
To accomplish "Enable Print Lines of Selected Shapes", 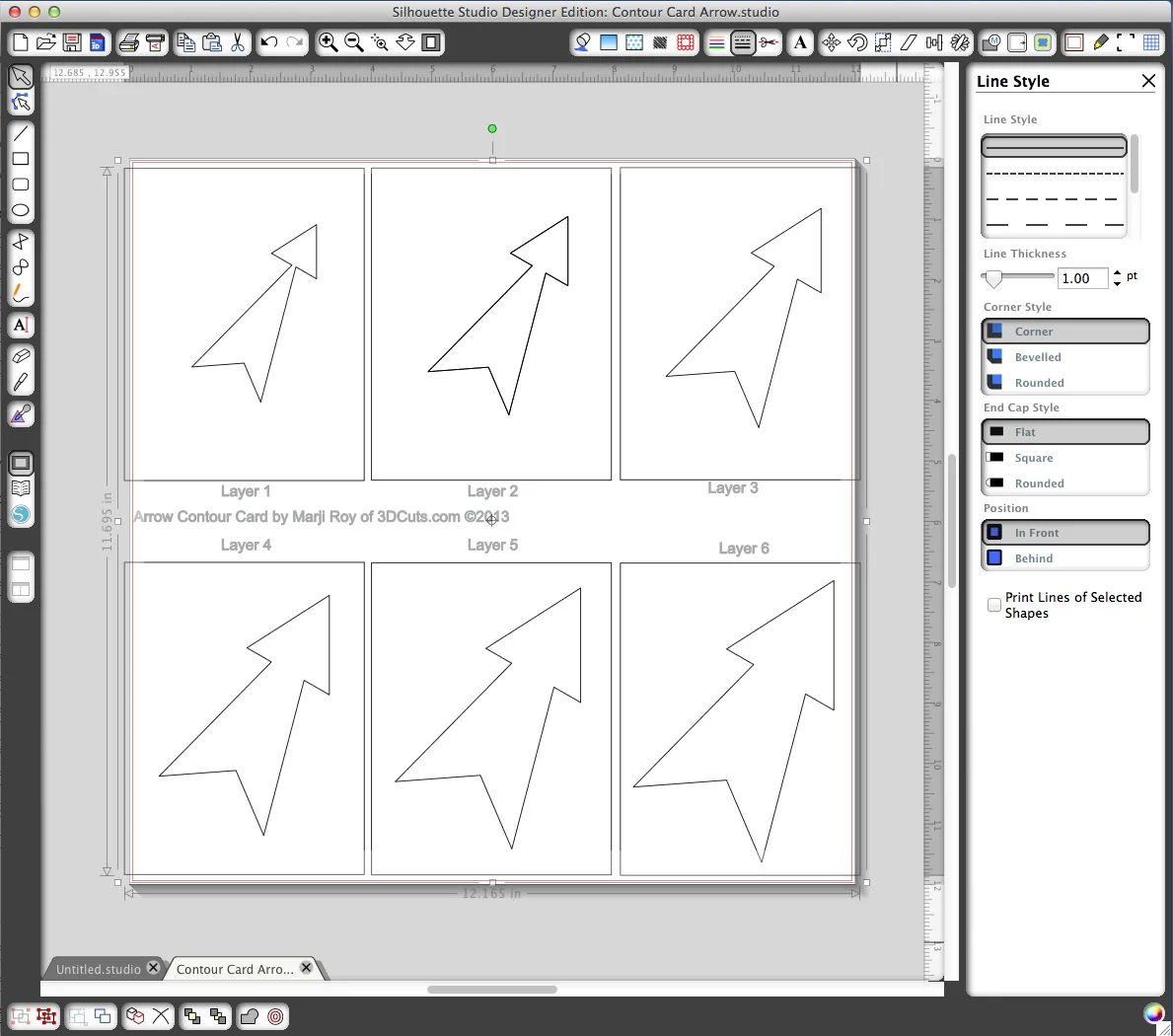I will point(994,605).
